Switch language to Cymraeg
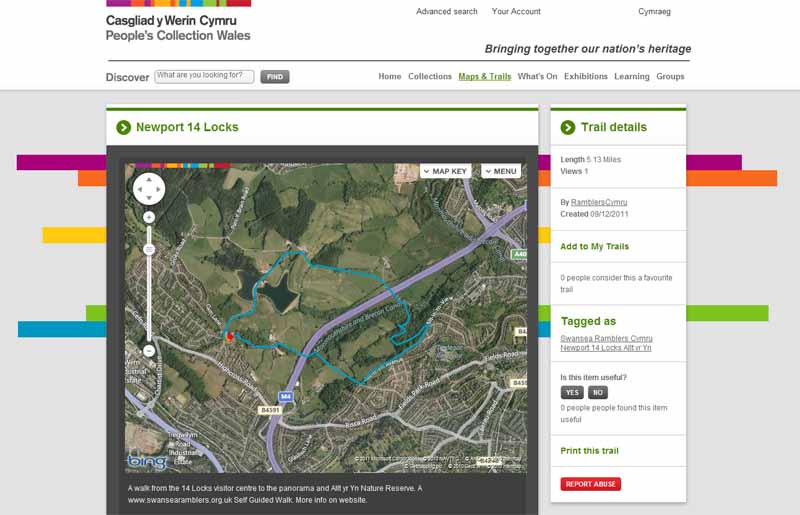The width and height of the screenshot is (800, 515). click(654, 12)
